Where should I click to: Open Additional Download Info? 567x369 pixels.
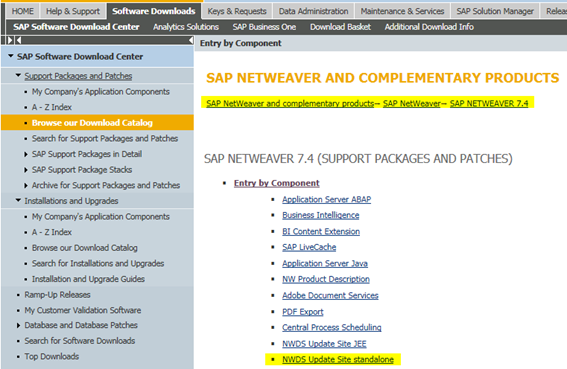(429, 27)
